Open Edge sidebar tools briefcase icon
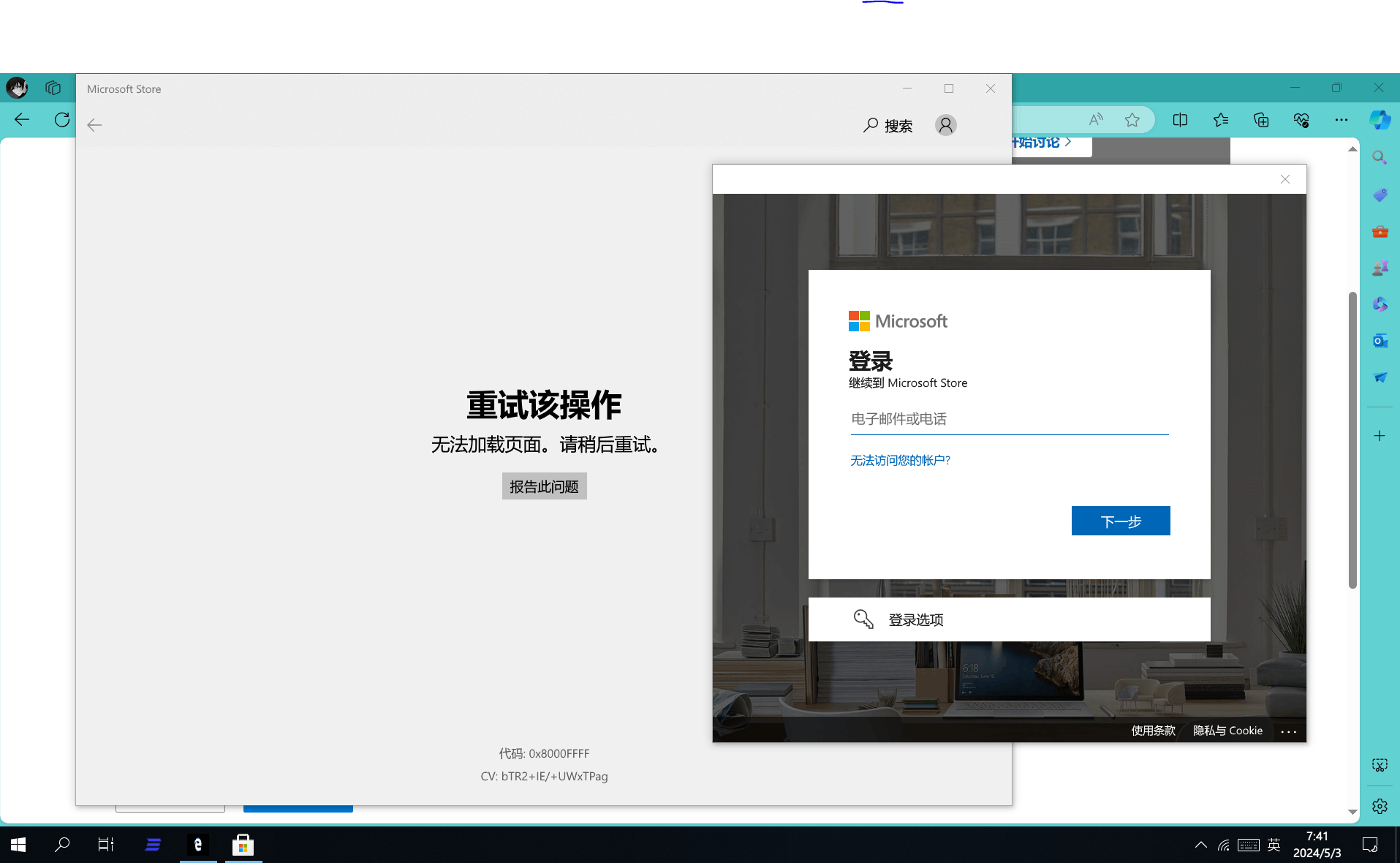The width and height of the screenshot is (1400, 863). coord(1380,232)
